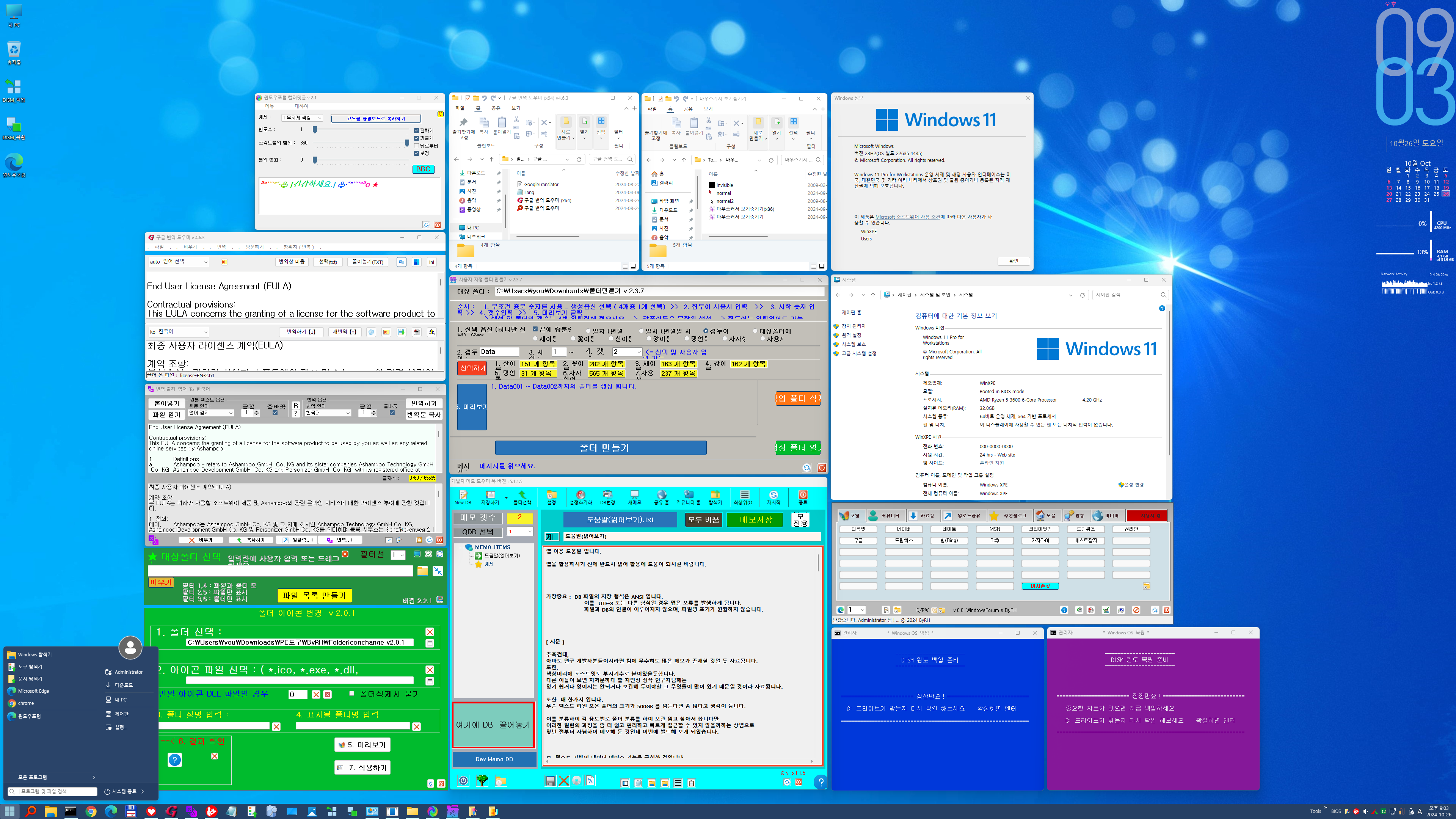Click 파일 목록 만들기 yellow button
Screen dimensions: 1456x819
pos(314,595)
